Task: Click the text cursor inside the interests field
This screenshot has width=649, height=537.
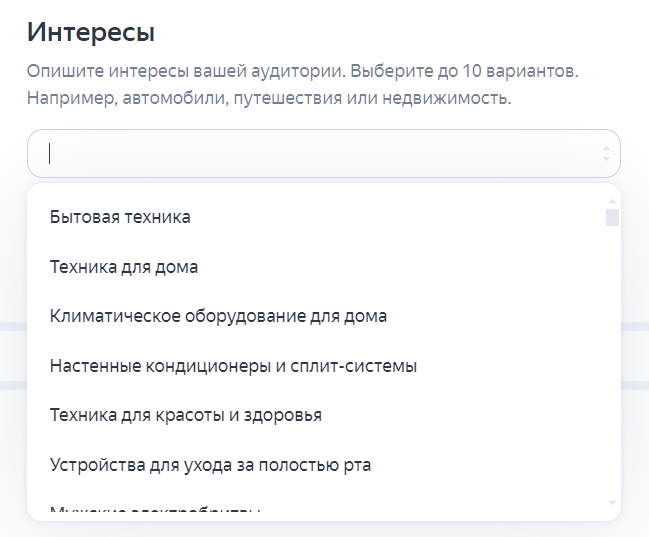Action: pos(49,154)
